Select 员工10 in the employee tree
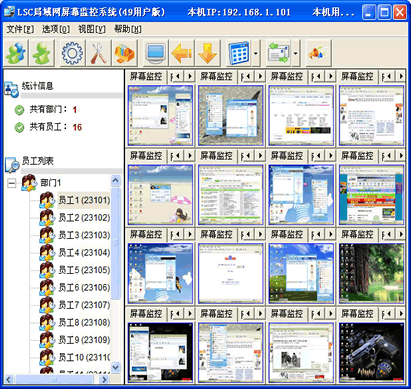The width and height of the screenshot is (411, 389). tap(84, 357)
